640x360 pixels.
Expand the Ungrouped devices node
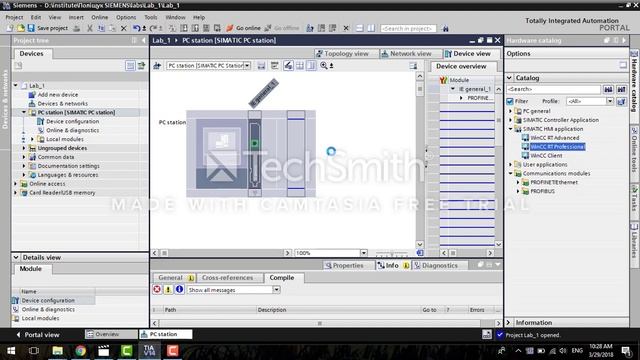[24, 148]
